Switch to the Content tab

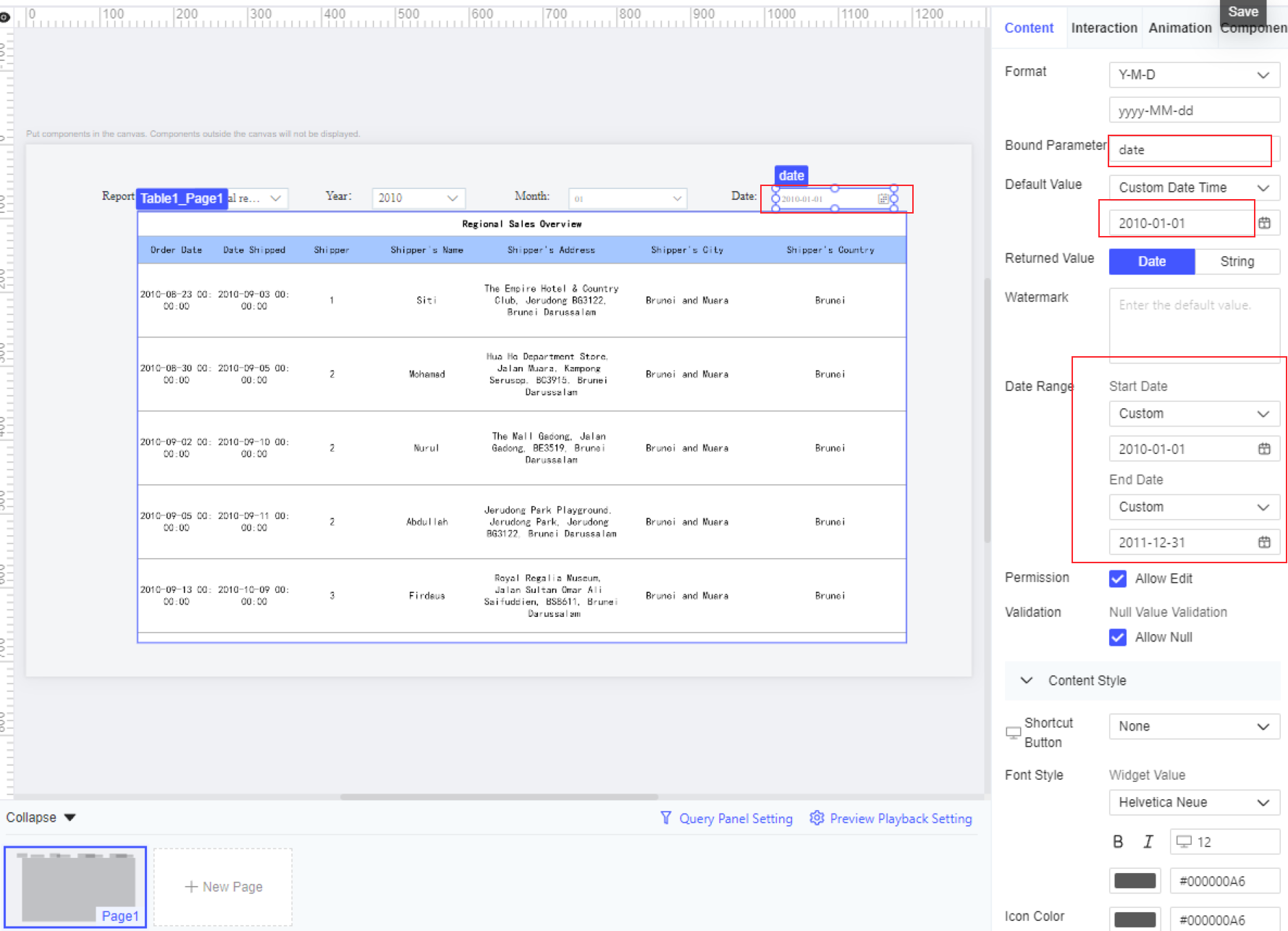(1028, 28)
